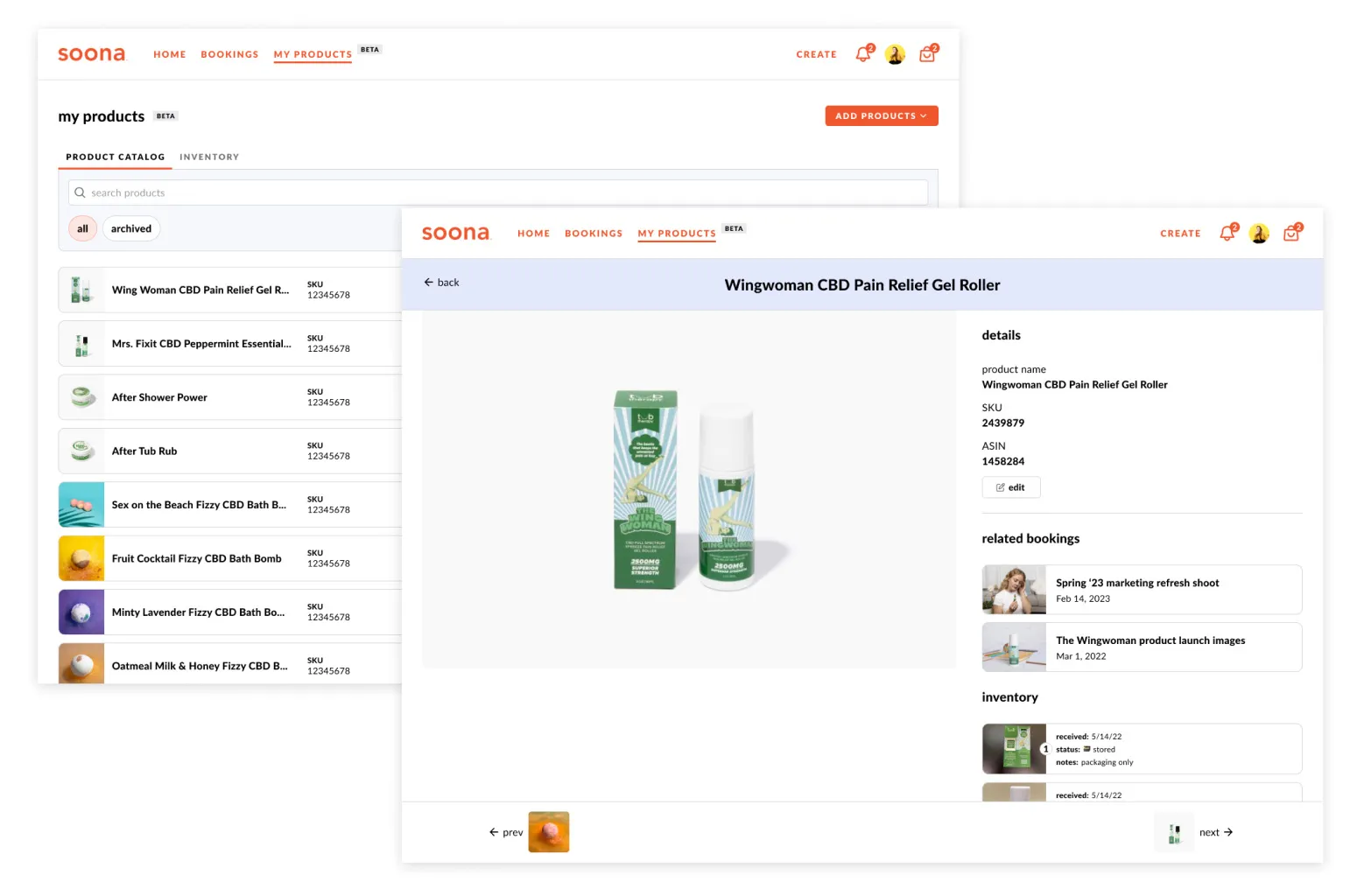Open the ADD PRODUCTS dropdown
The image size is (1357, 896).
point(882,115)
